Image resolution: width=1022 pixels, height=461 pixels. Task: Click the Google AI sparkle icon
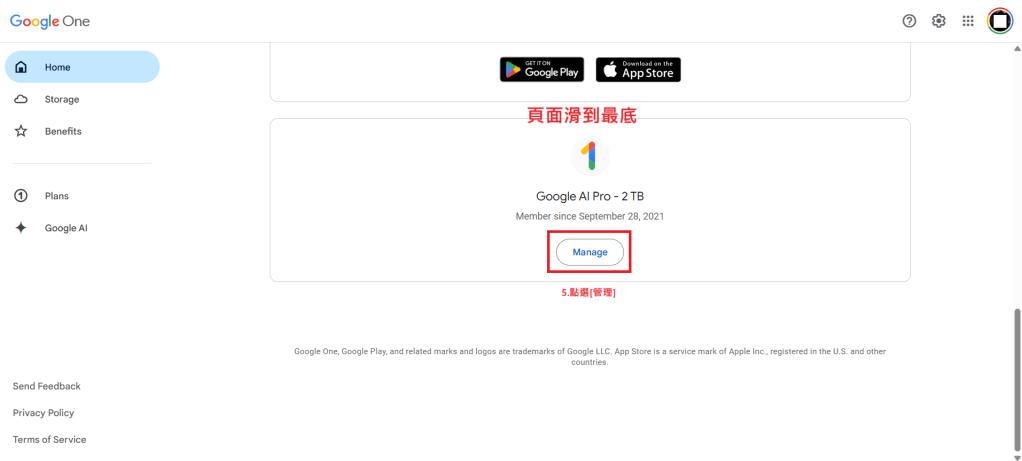(x=21, y=228)
